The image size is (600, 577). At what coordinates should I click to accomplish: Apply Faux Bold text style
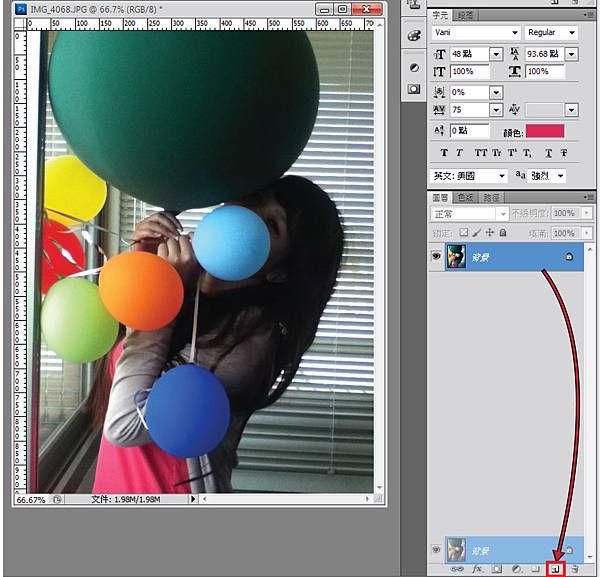(444, 153)
